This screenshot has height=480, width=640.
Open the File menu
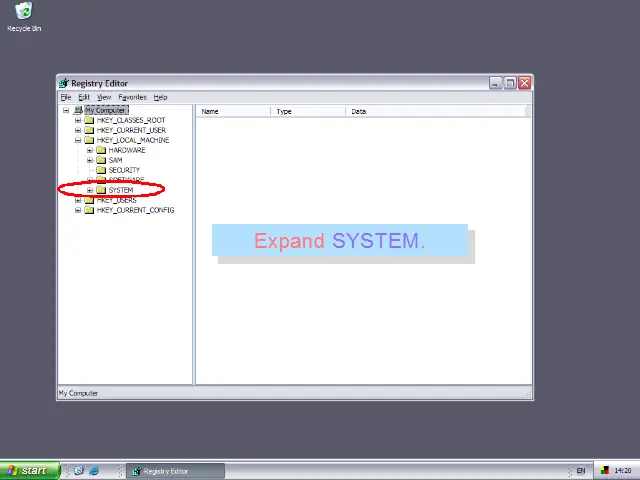click(66, 97)
